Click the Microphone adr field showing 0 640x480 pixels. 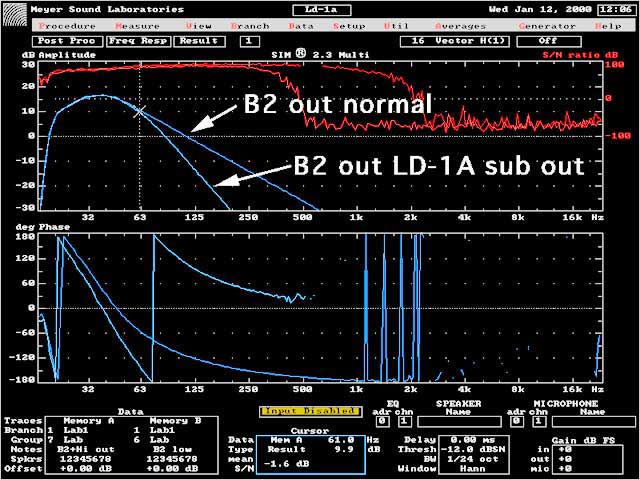click(516, 421)
